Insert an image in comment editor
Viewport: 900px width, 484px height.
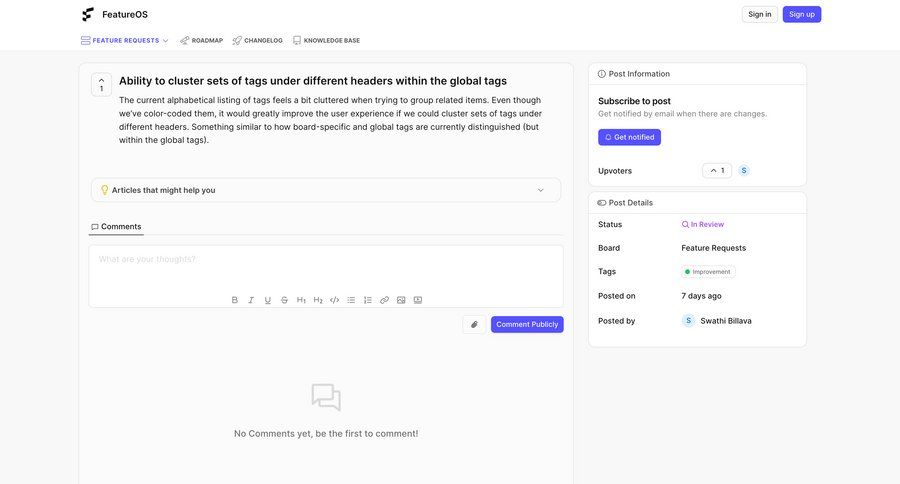click(401, 300)
